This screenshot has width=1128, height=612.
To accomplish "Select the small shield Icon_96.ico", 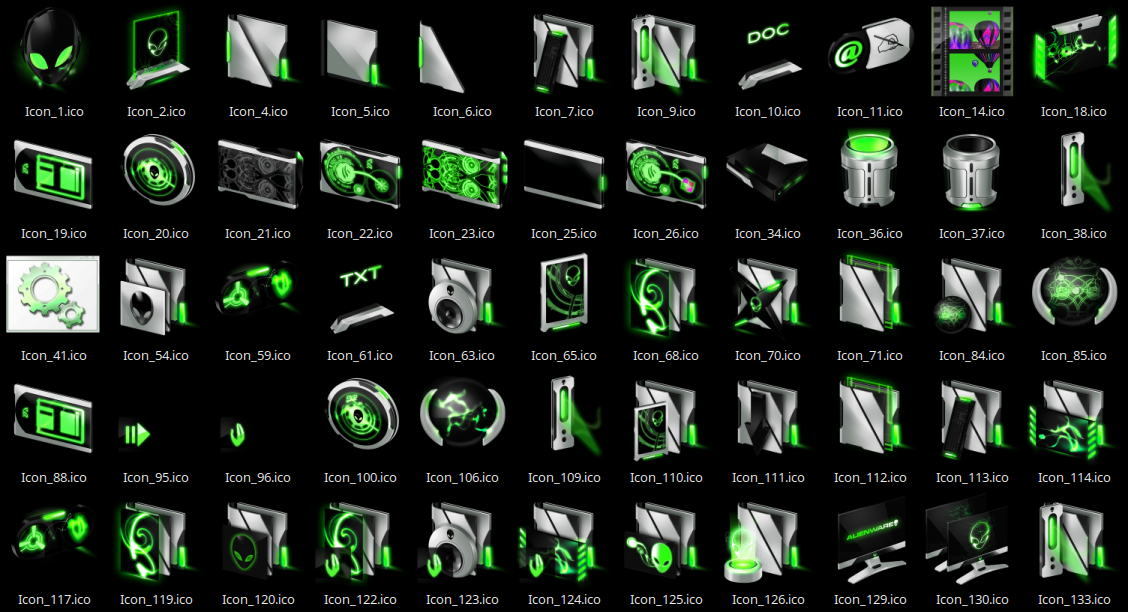I will 237,434.
